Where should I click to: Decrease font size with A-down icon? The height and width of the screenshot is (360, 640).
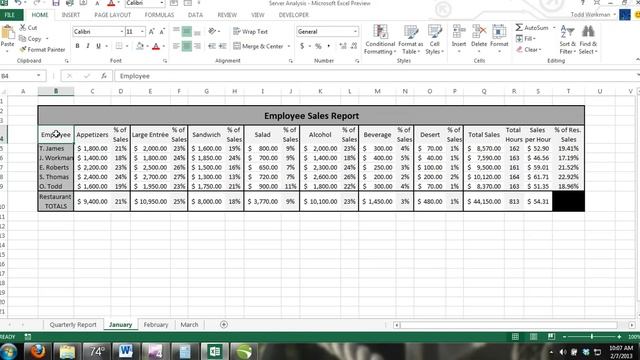point(162,31)
